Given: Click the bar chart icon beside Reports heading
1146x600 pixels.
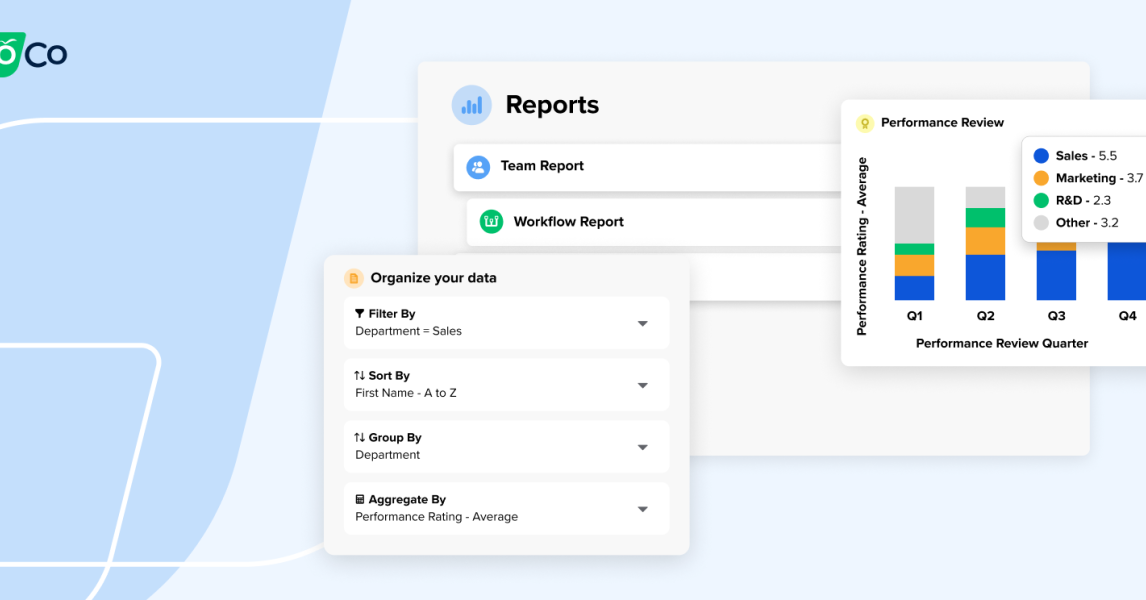Looking at the screenshot, I should (x=471, y=104).
